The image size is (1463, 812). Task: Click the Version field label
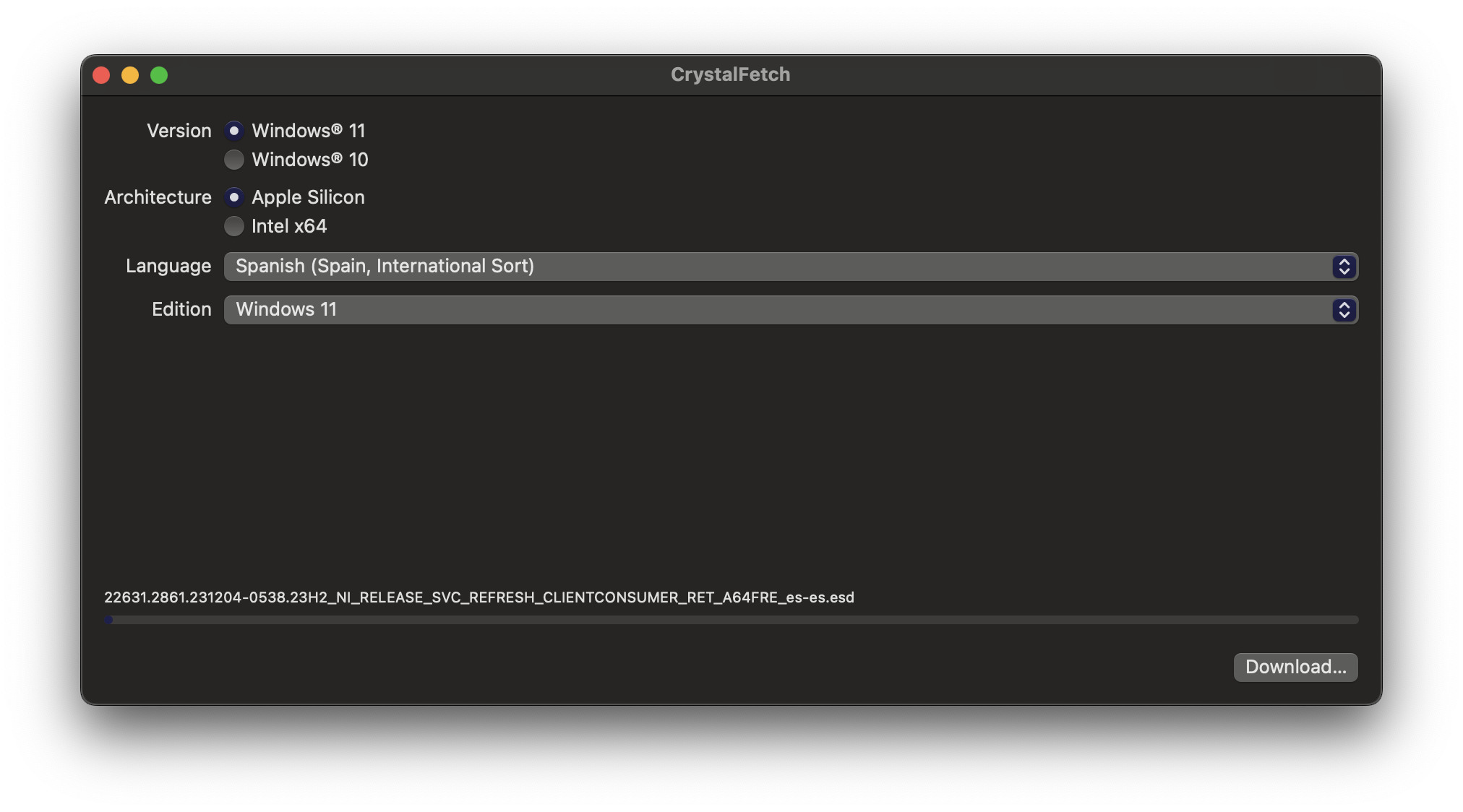coord(179,131)
